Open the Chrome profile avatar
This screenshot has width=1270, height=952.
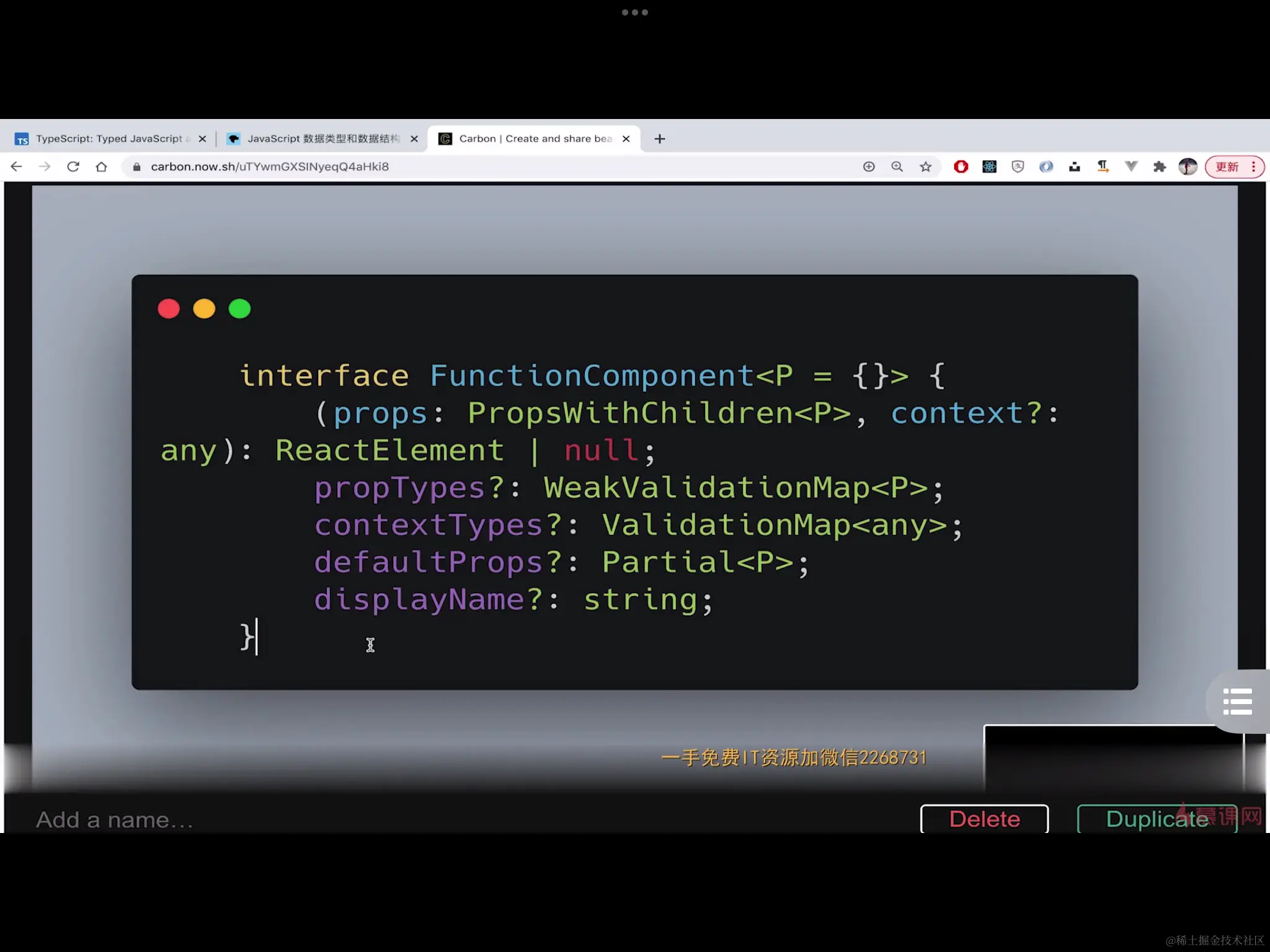coord(1188,166)
